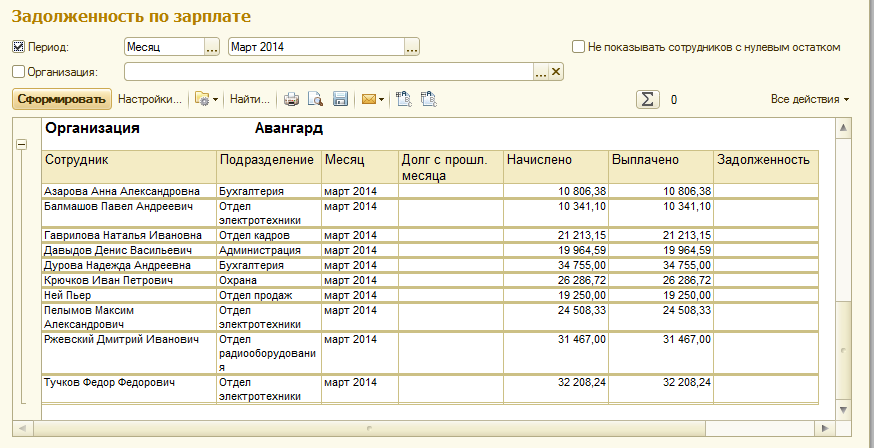The height and width of the screenshot is (448, 874).
Task: Clear the Организация field with X button
Action: pyautogui.click(x=557, y=71)
